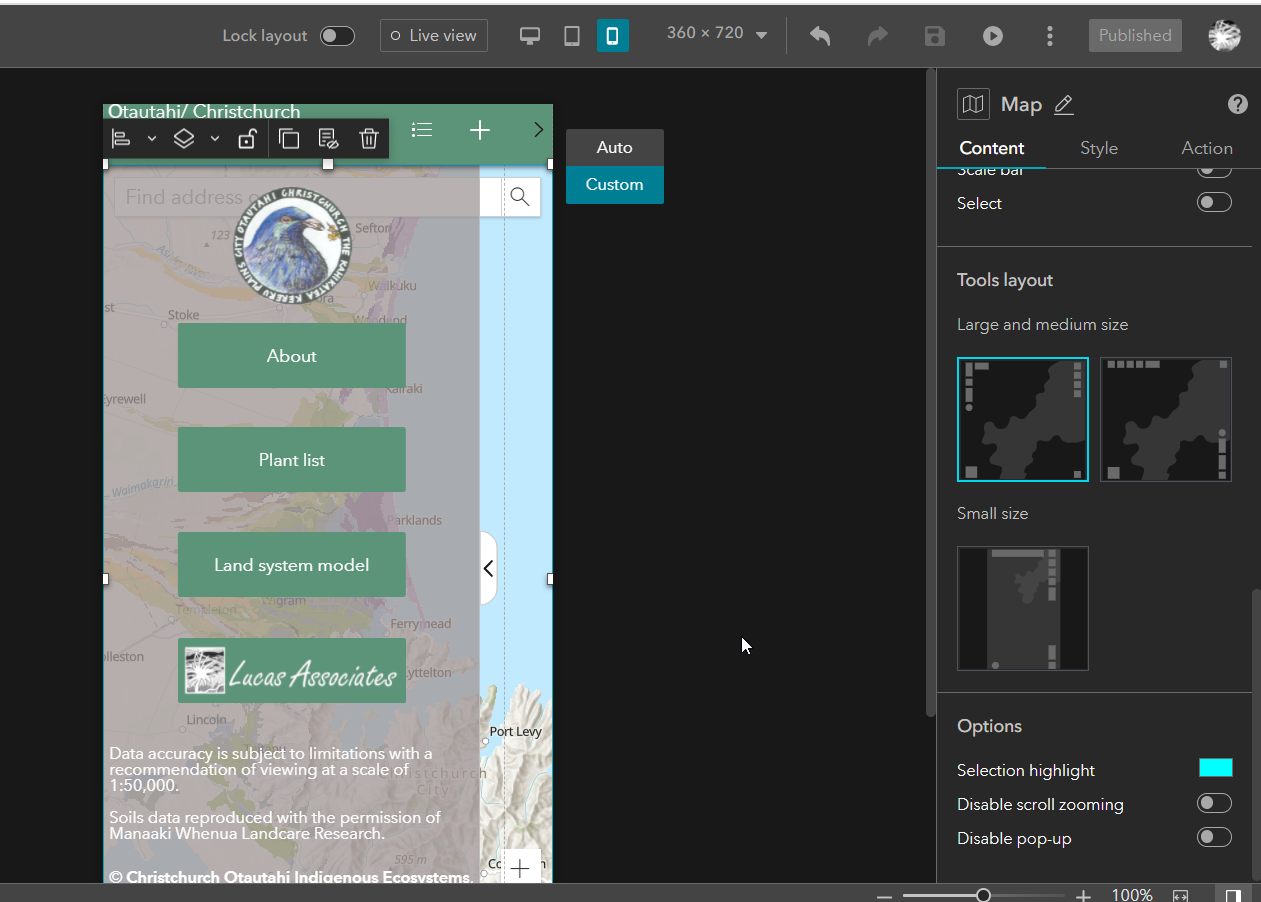Toggle Lock layout on

point(337,35)
